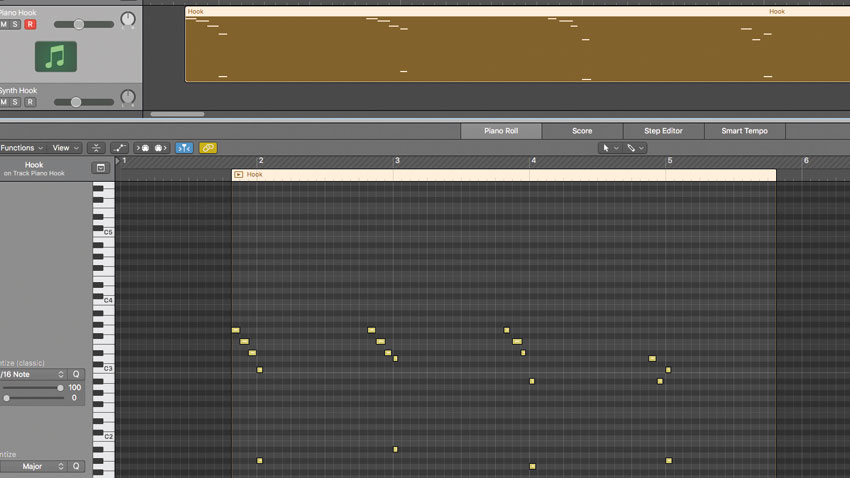This screenshot has width=850, height=478.
Task: Click the Hook region header in Piano Roll
Action: click(x=504, y=175)
